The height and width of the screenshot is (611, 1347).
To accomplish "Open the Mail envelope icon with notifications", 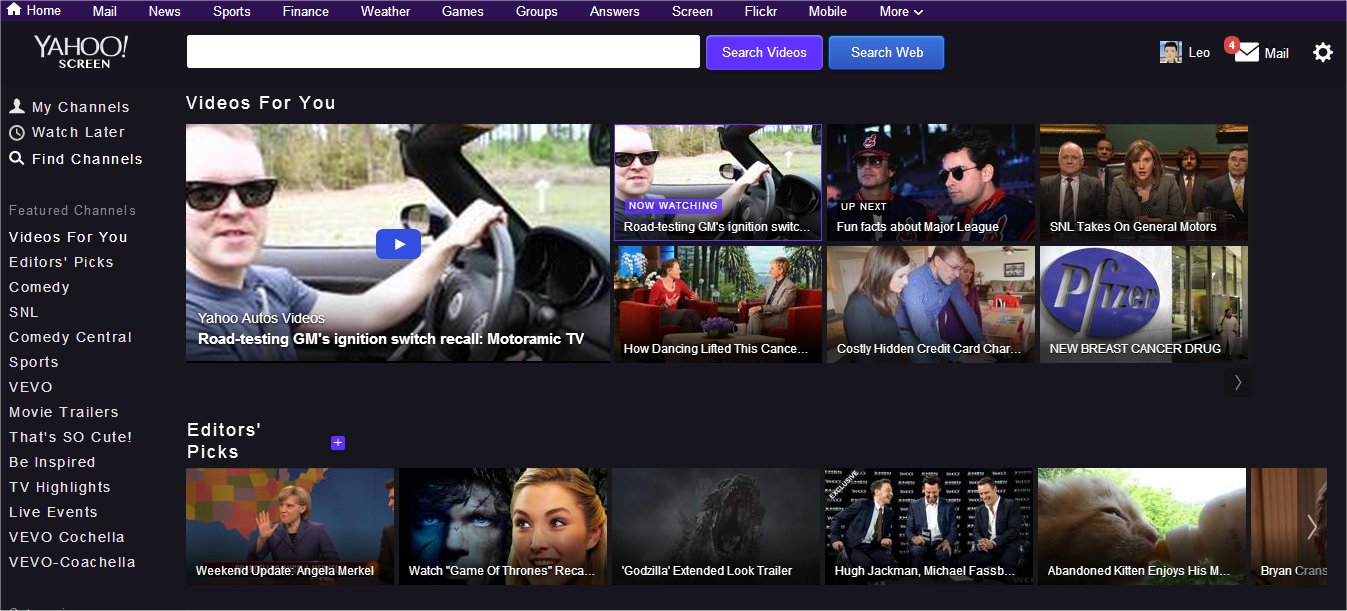I will pos(1246,53).
